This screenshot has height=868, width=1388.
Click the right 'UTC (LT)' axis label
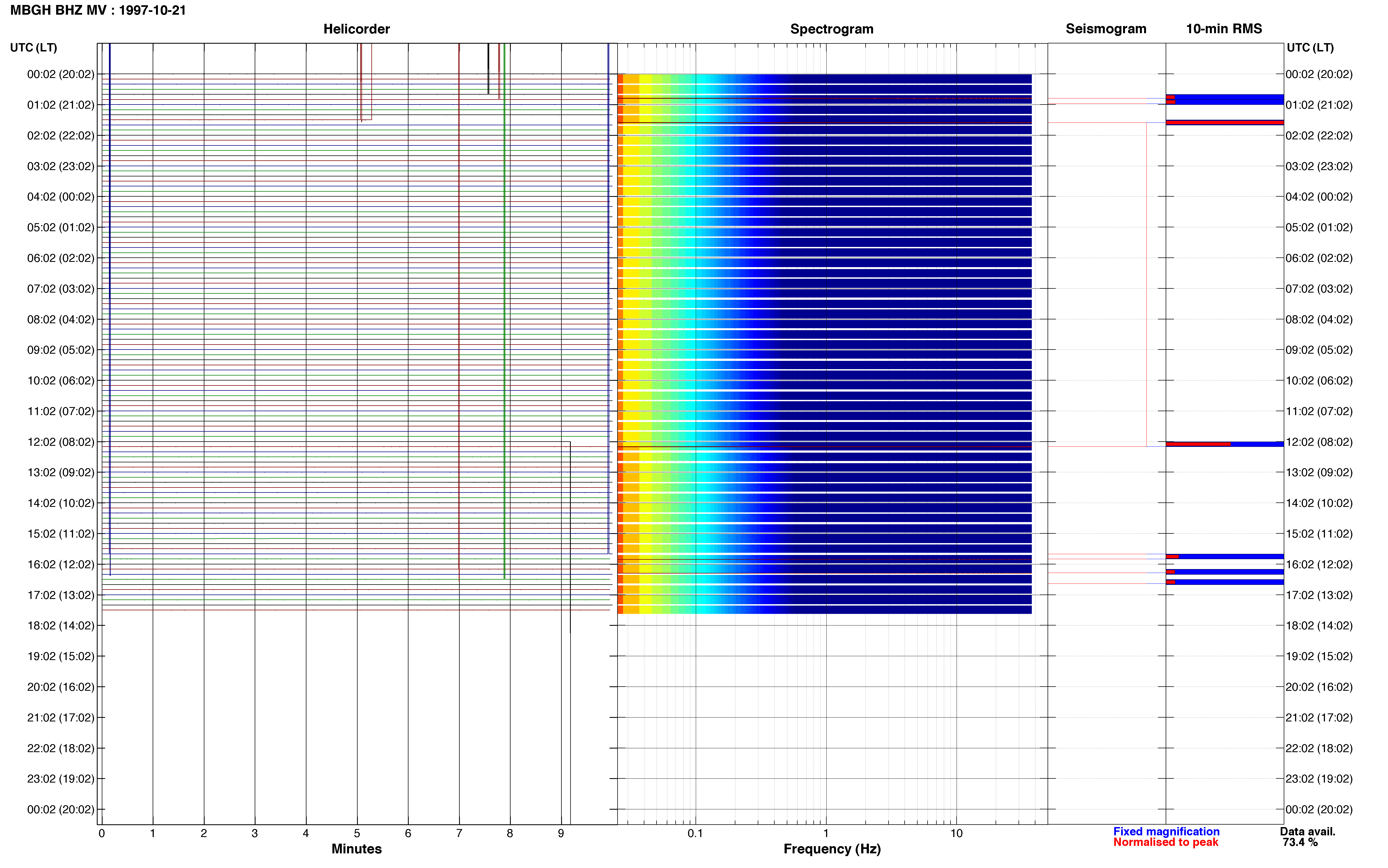click(1310, 48)
